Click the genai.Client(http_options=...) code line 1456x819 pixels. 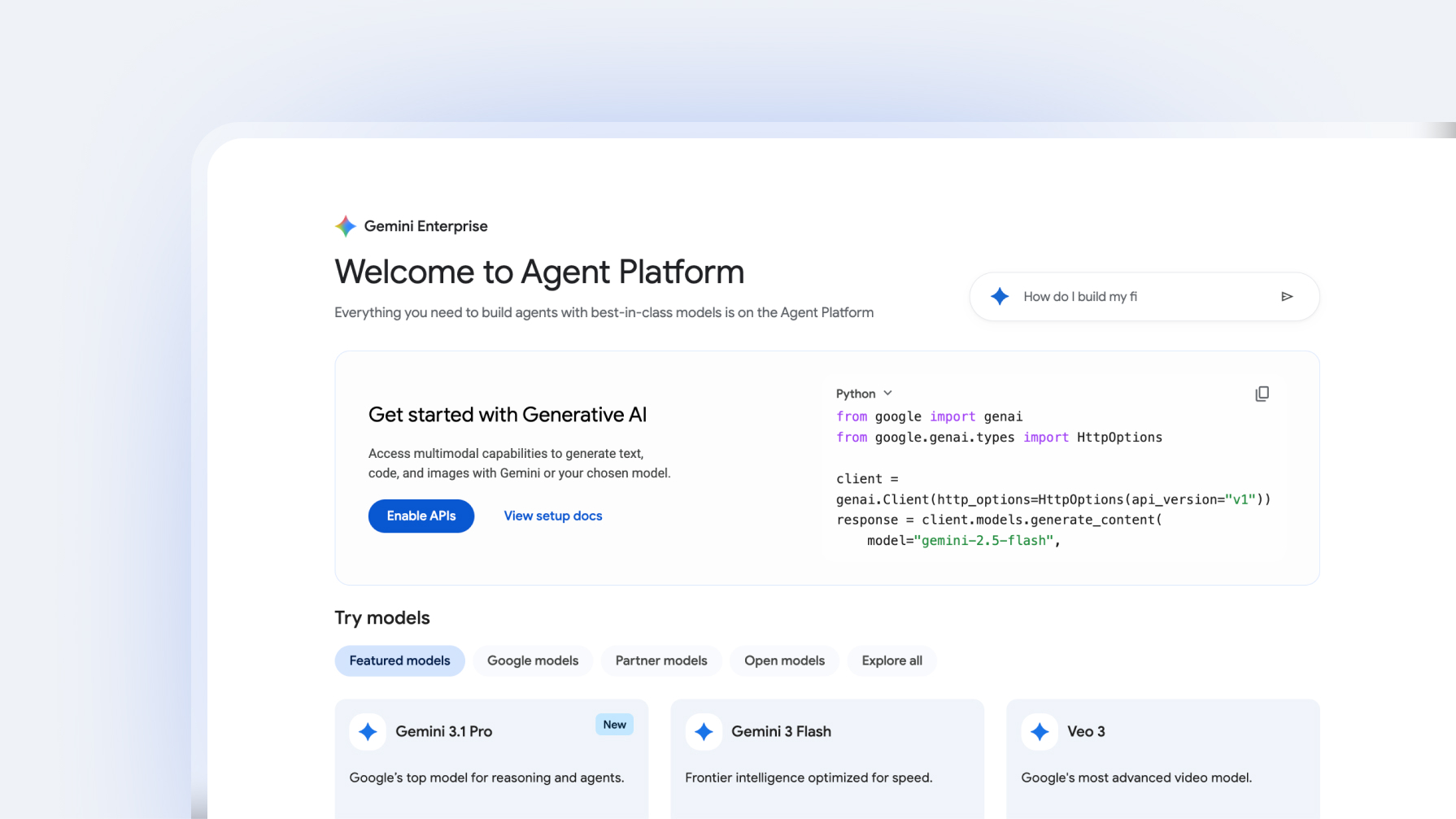1053,499
